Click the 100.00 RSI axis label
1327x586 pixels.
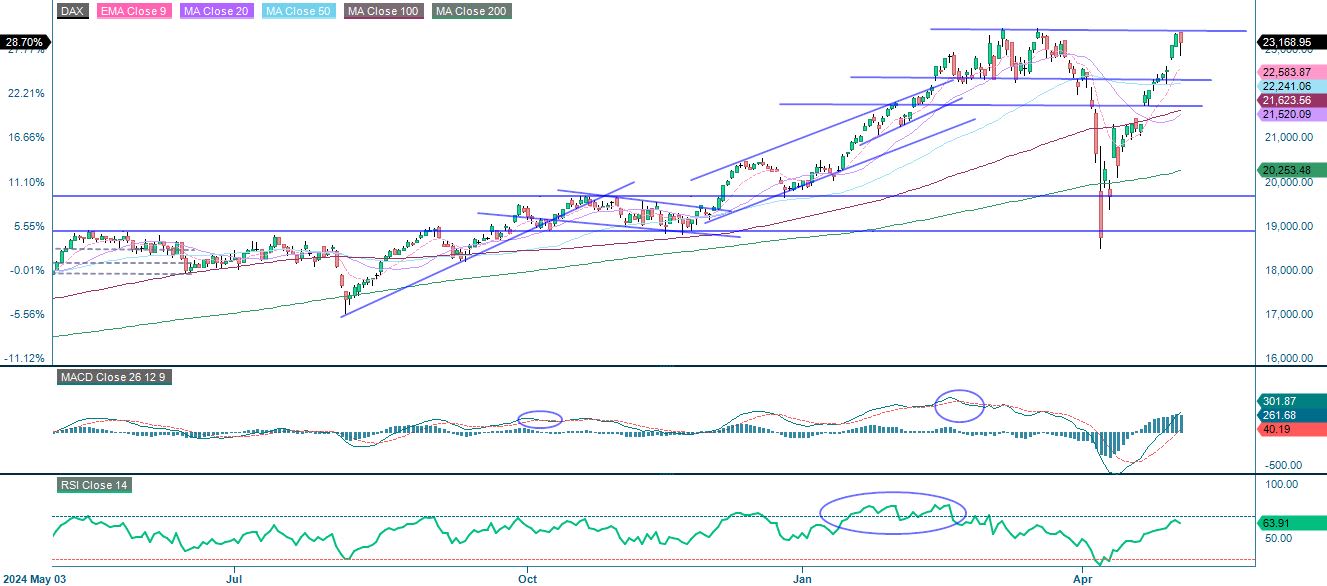(x=1281, y=484)
